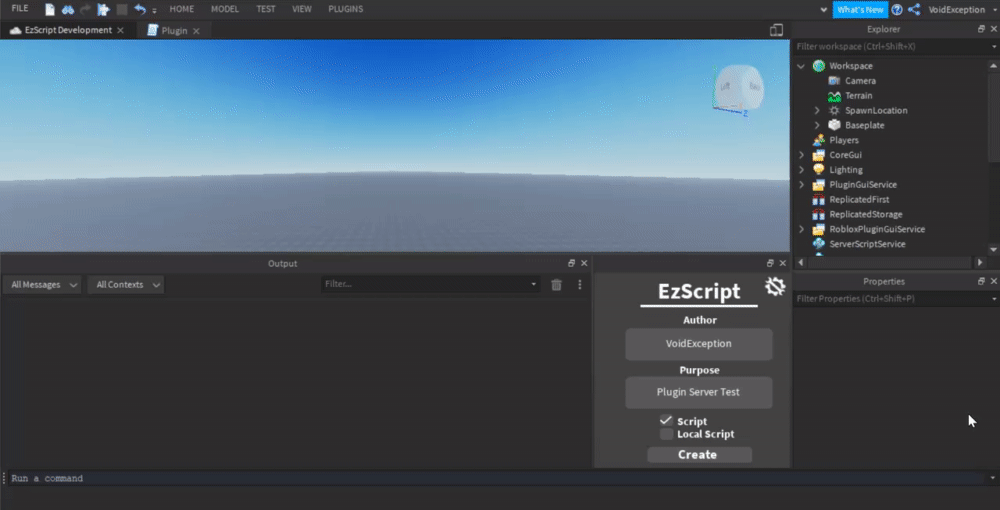
Task: Undock the Explorer panel
Action: (981, 29)
